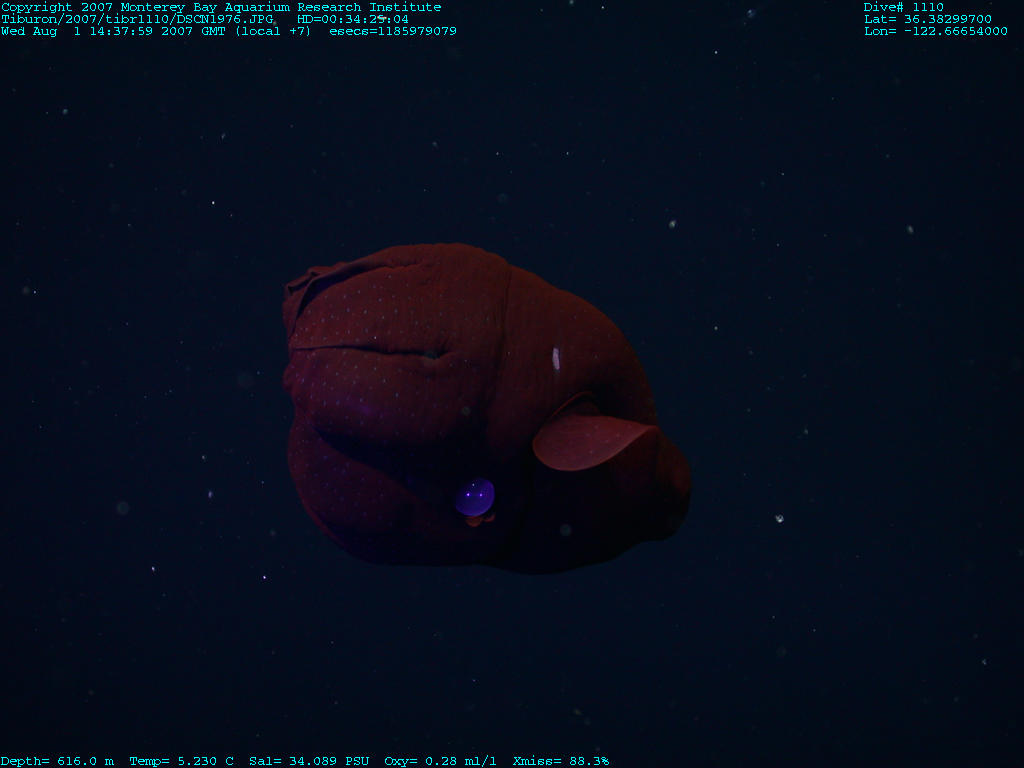Click the Xmiss= 88.3% value

pos(560,761)
